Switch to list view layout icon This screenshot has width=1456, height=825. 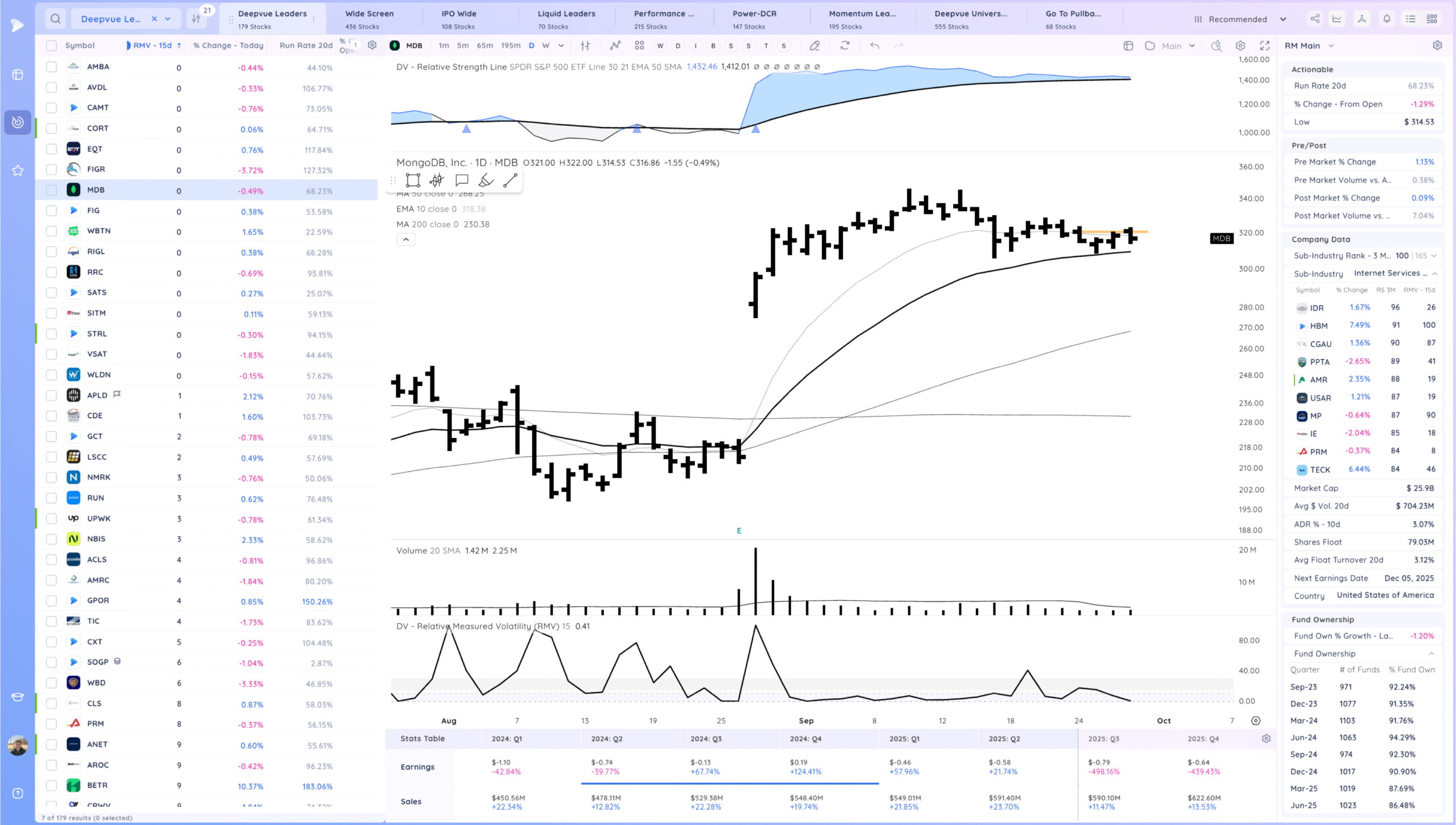1410,19
